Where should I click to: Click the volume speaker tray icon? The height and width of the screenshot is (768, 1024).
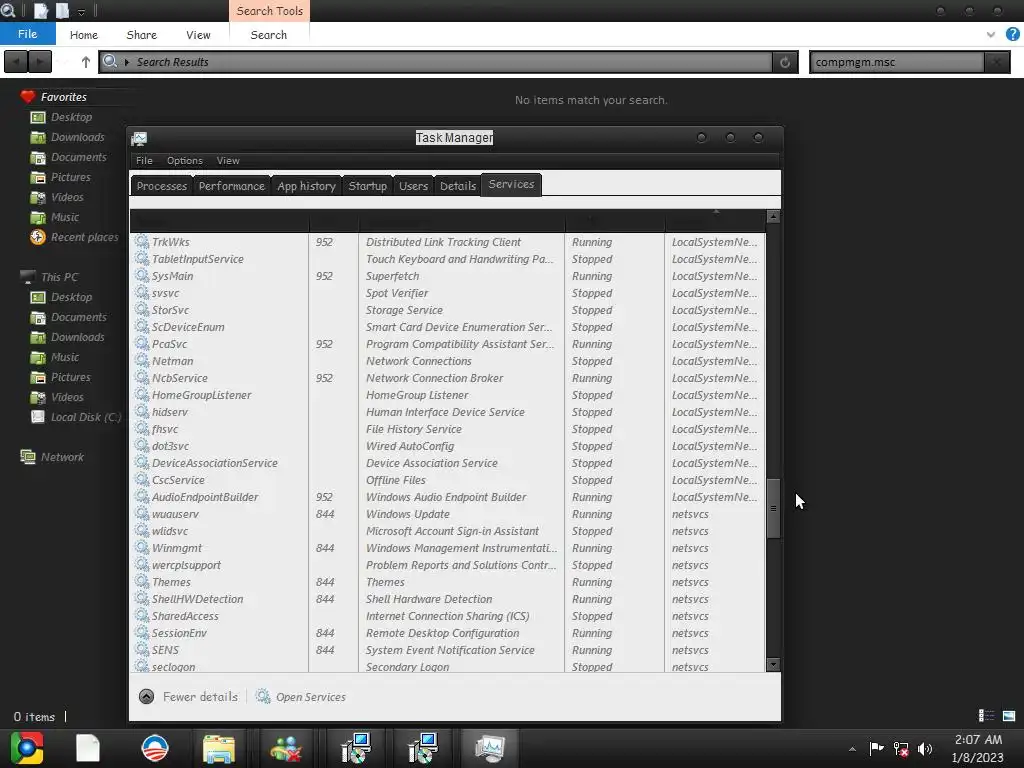click(x=925, y=749)
